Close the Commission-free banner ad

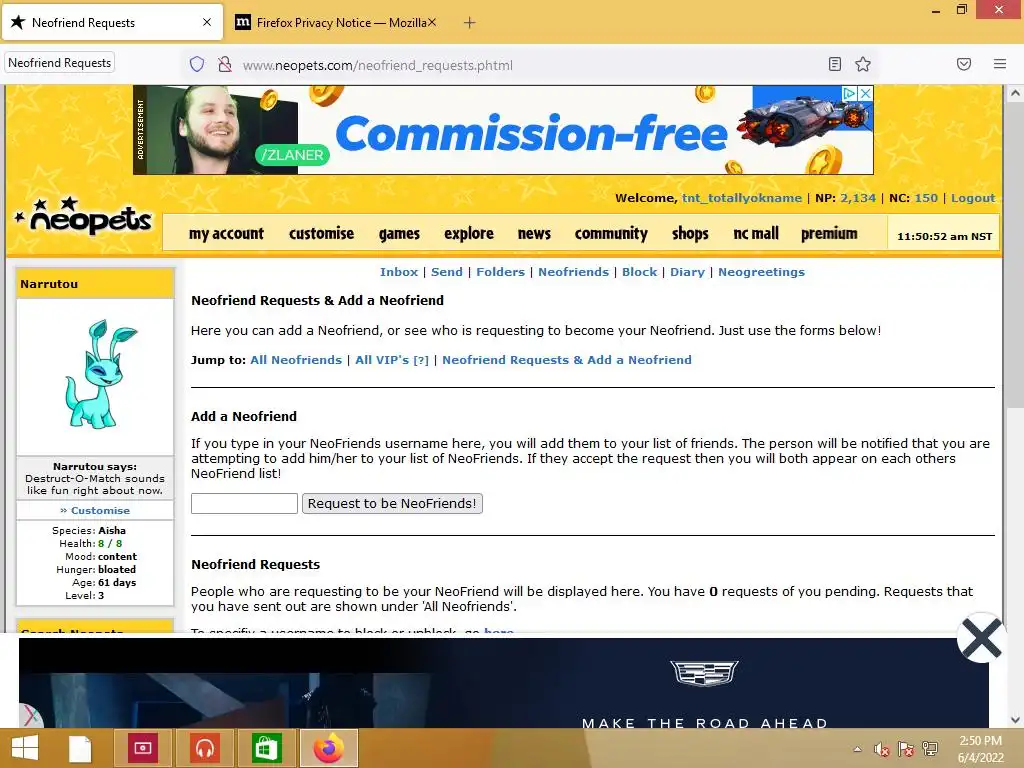(x=865, y=93)
